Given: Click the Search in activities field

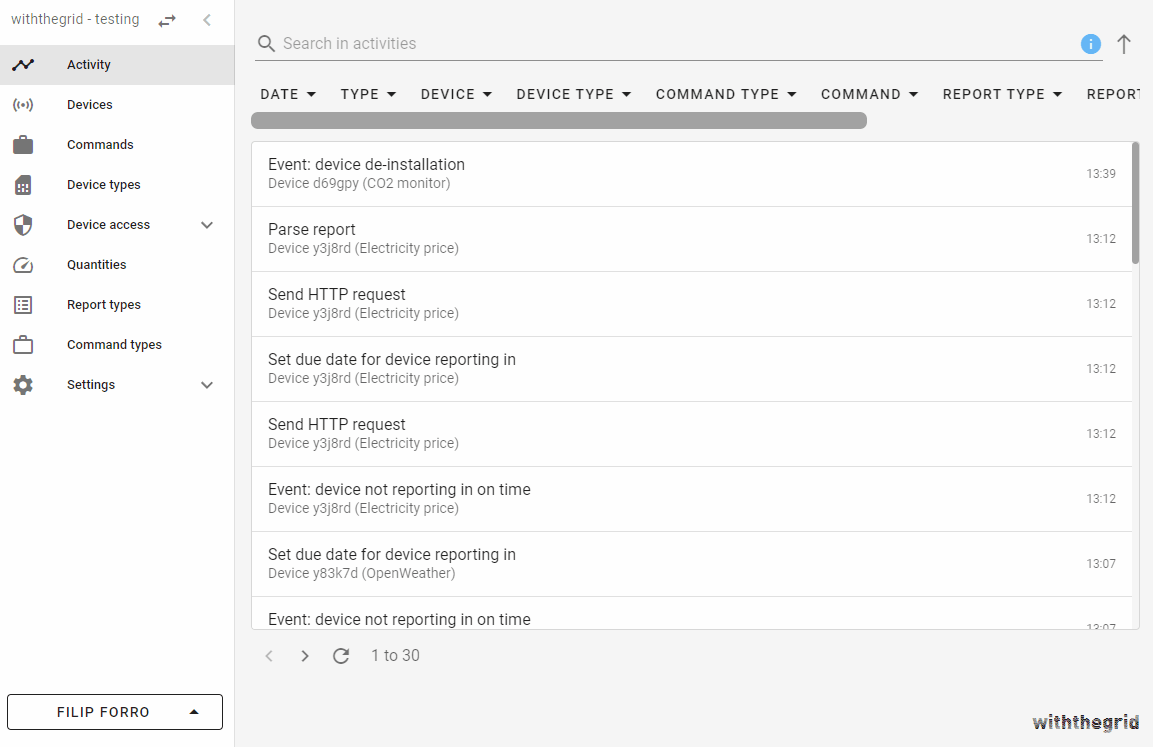Looking at the screenshot, I should [670, 44].
